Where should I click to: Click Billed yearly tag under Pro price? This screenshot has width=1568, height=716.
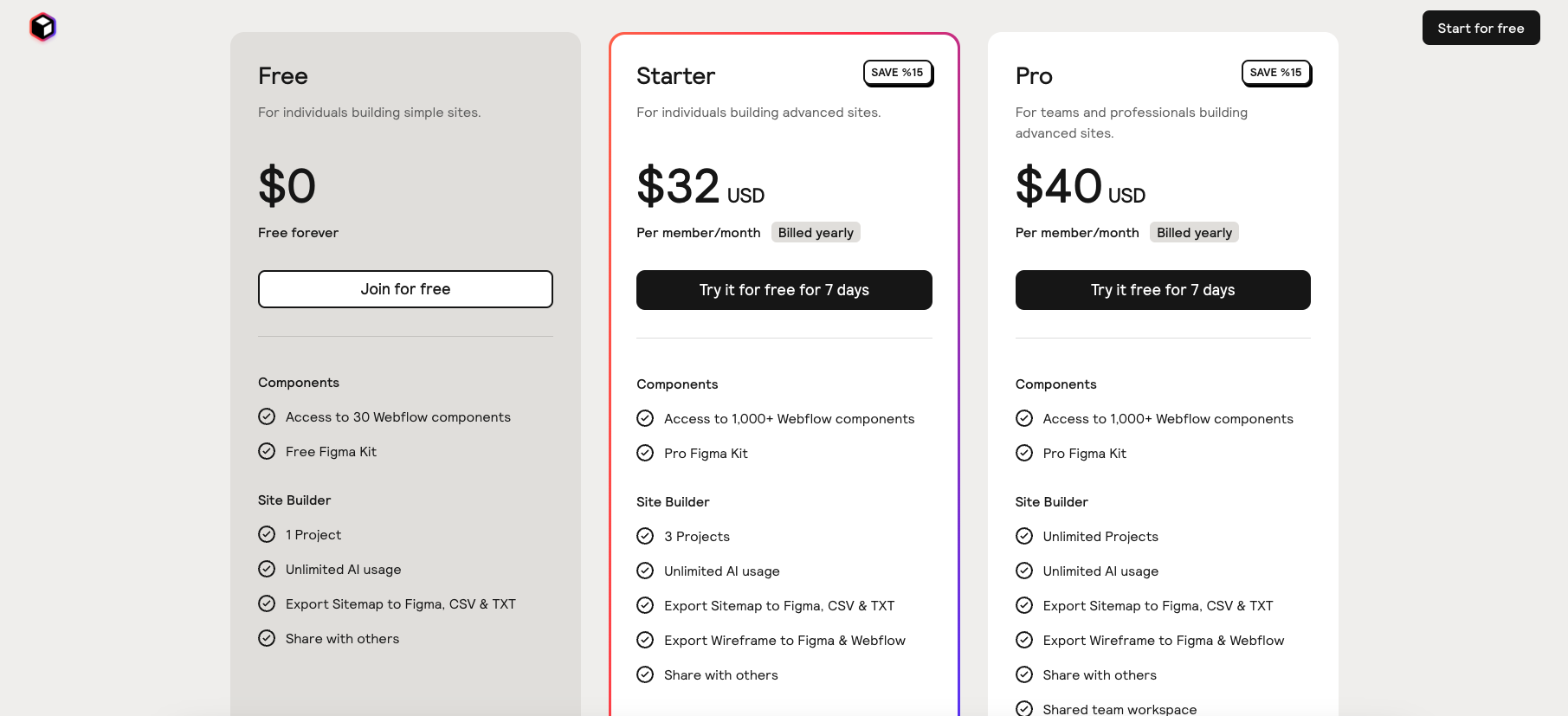point(1194,232)
